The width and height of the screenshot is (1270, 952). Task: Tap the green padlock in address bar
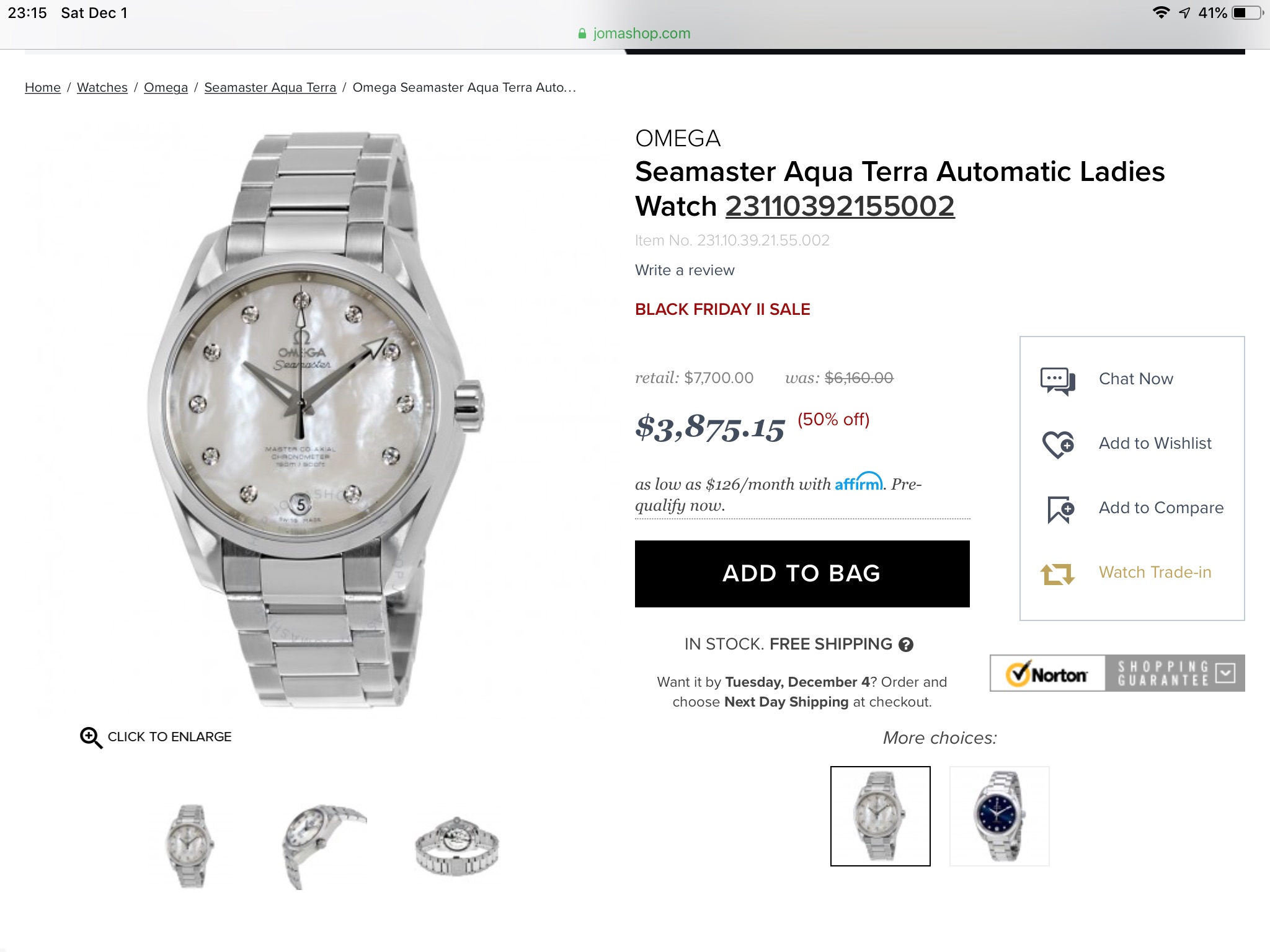pyautogui.click(x=582, y=33)
